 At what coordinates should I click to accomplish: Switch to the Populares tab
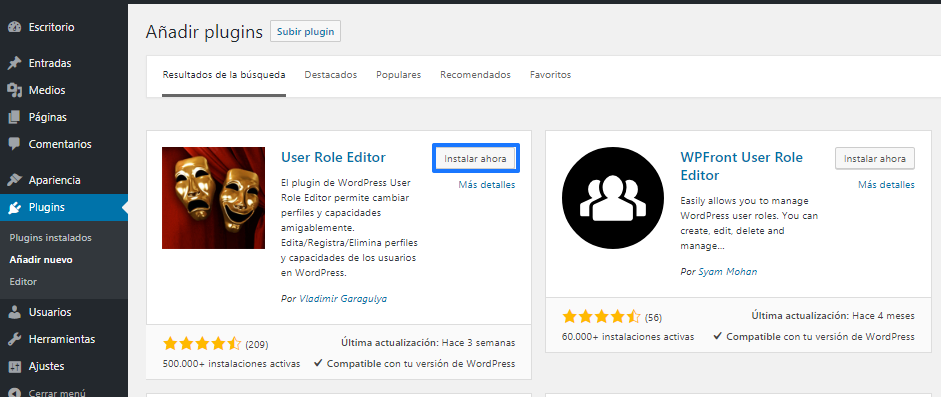(398, 75)
